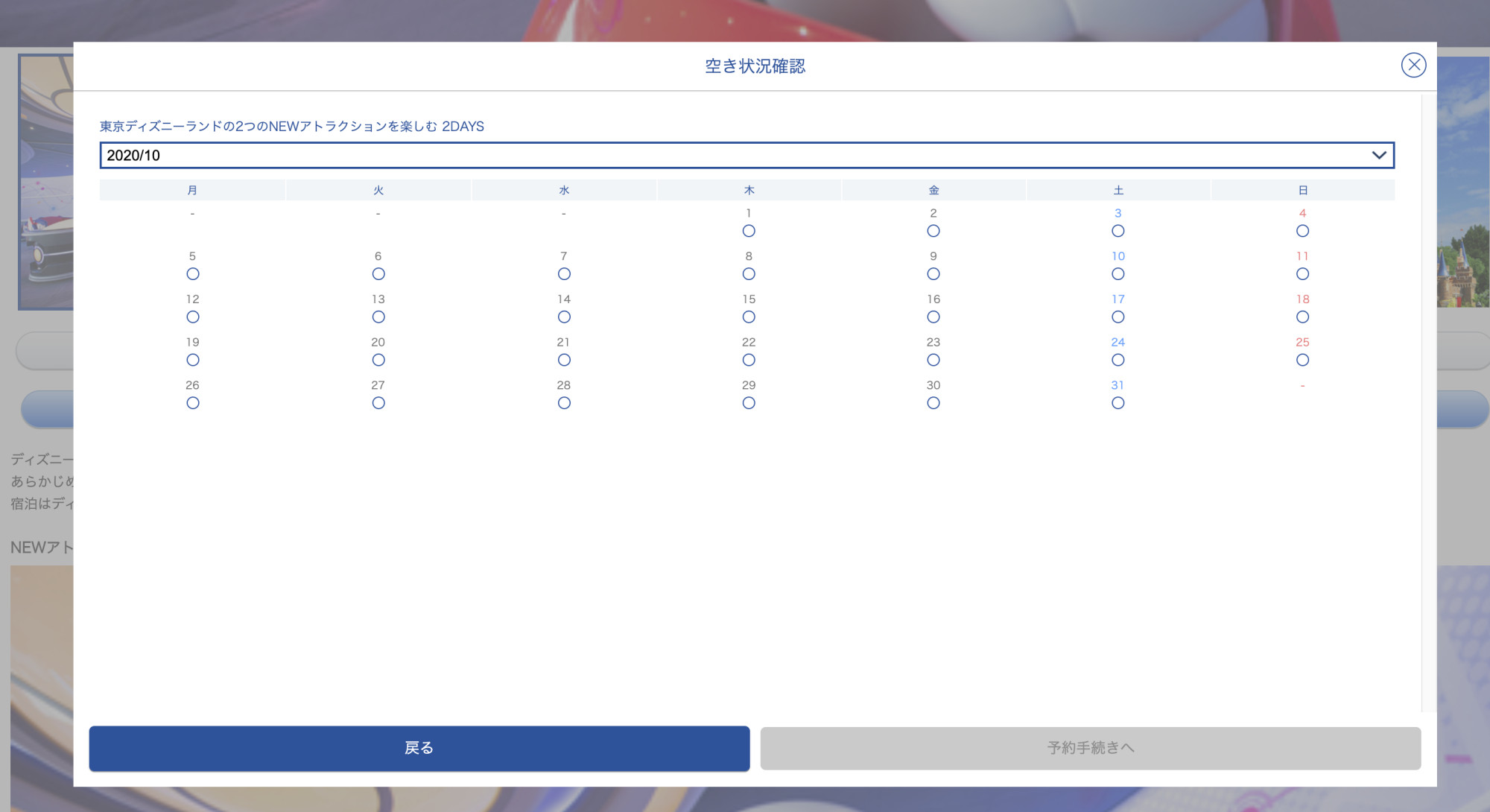Screen dimensions: 1490x812
Task: Click the dialog title 空き状況確認
Action: click(755, 66)
